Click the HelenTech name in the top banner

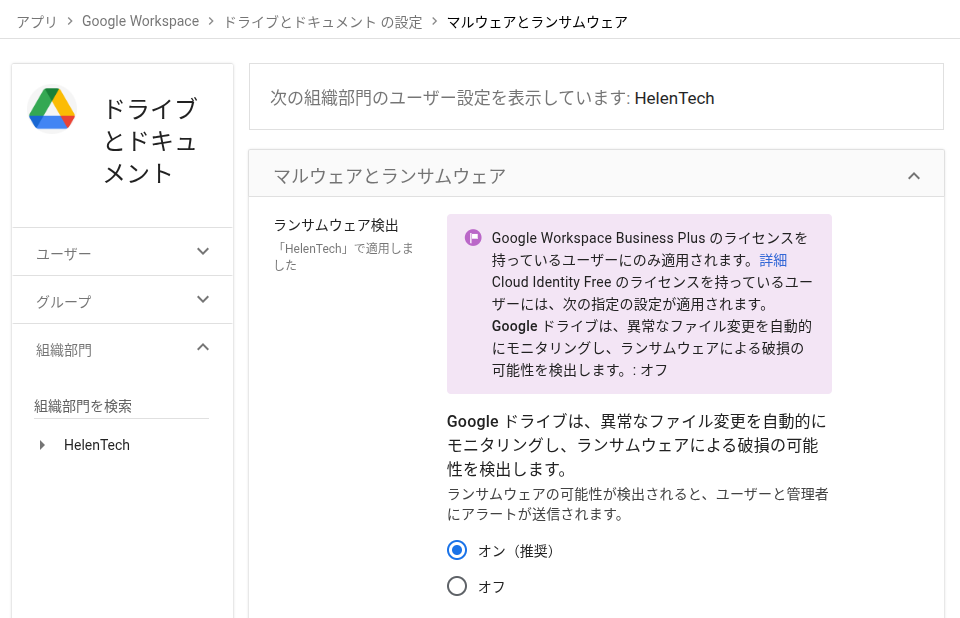click(x=674, y=98)
